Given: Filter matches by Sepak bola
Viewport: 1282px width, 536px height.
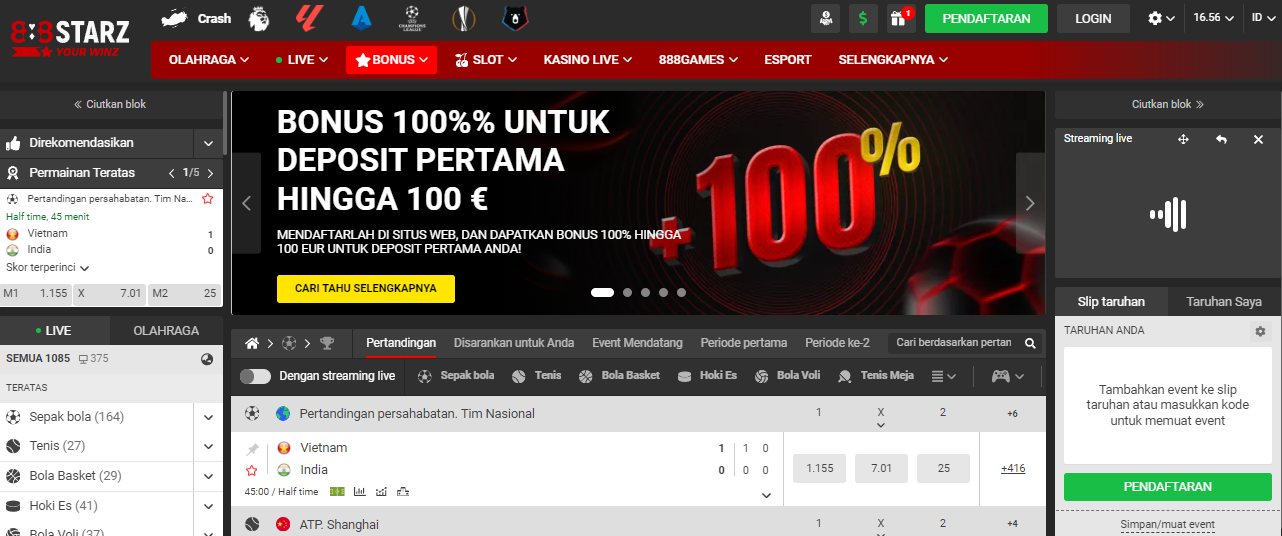Looking at the screenshot, I should click(x=456, y=376).
